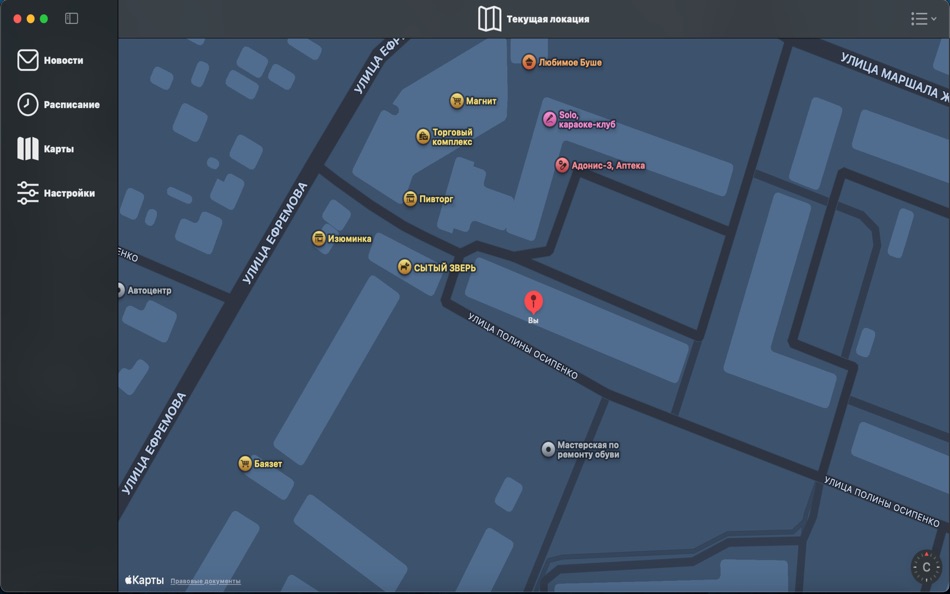
Task: Click the Мастерская по ремонту обуви label
Action: [x=588, y=450]
